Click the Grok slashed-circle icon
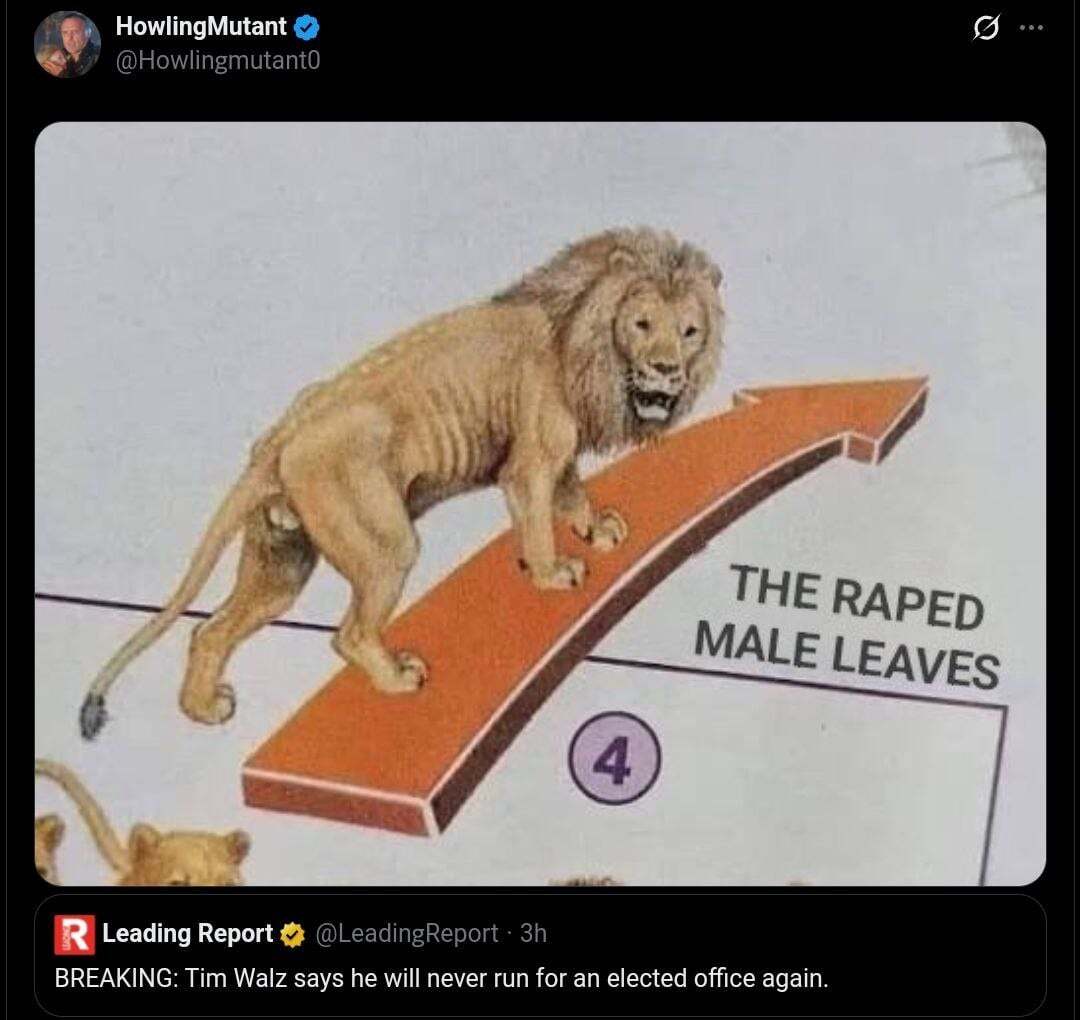This screenshot has height=1020, width=1080. pyautogui.click(x=986, y=28)
